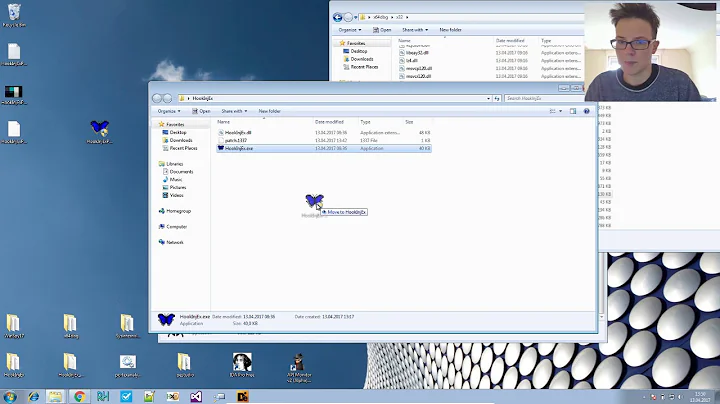Open Pictures library in navigation pane
720x404 pixels.
(177, 187)
